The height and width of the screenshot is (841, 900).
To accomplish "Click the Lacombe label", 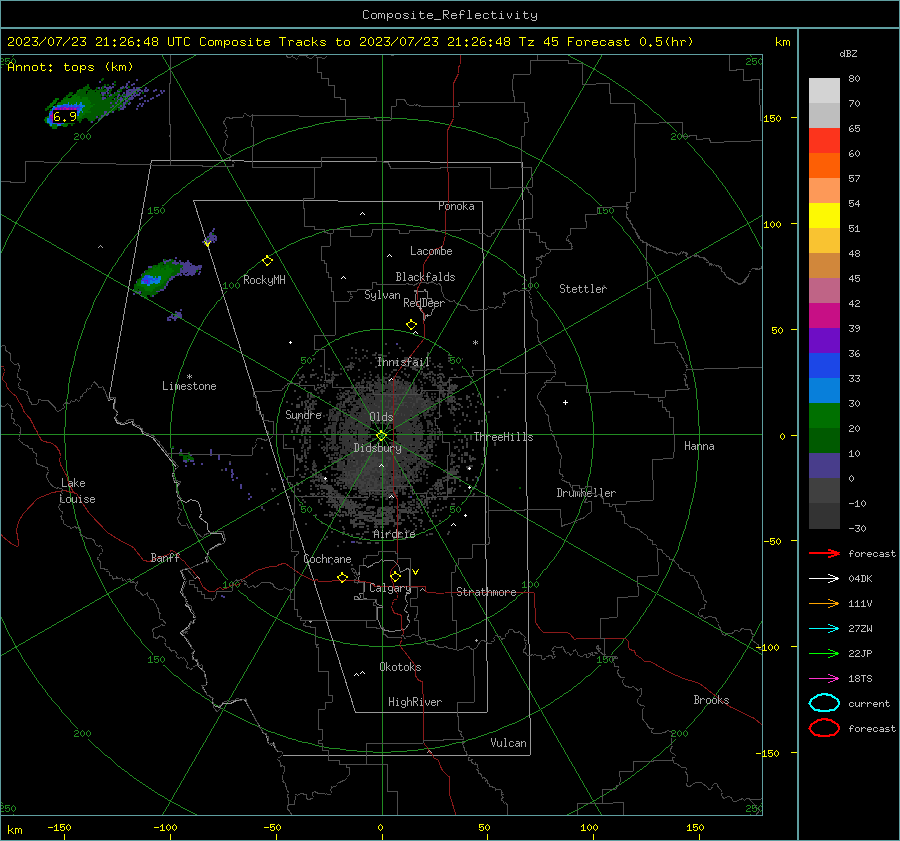I will point(431,251).
